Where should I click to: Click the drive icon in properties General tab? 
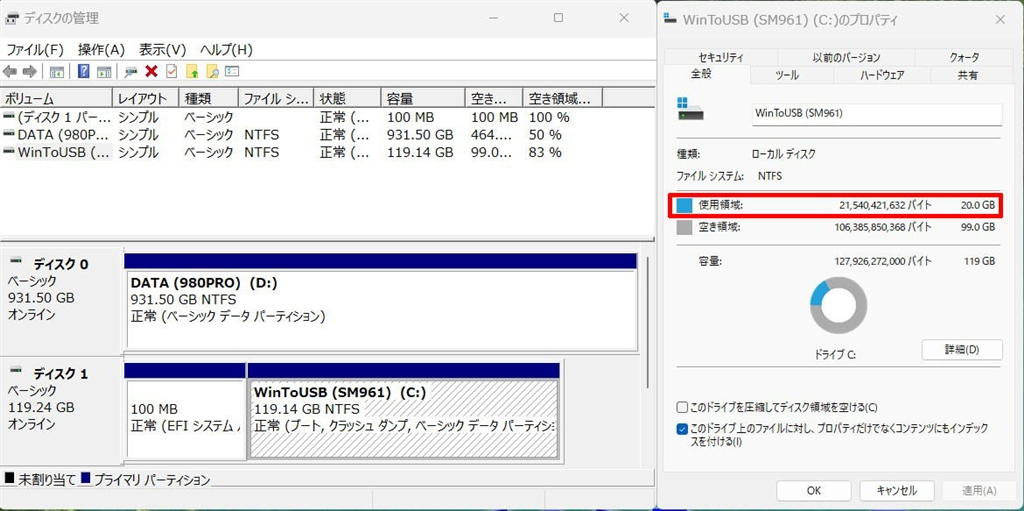(690, 109)
